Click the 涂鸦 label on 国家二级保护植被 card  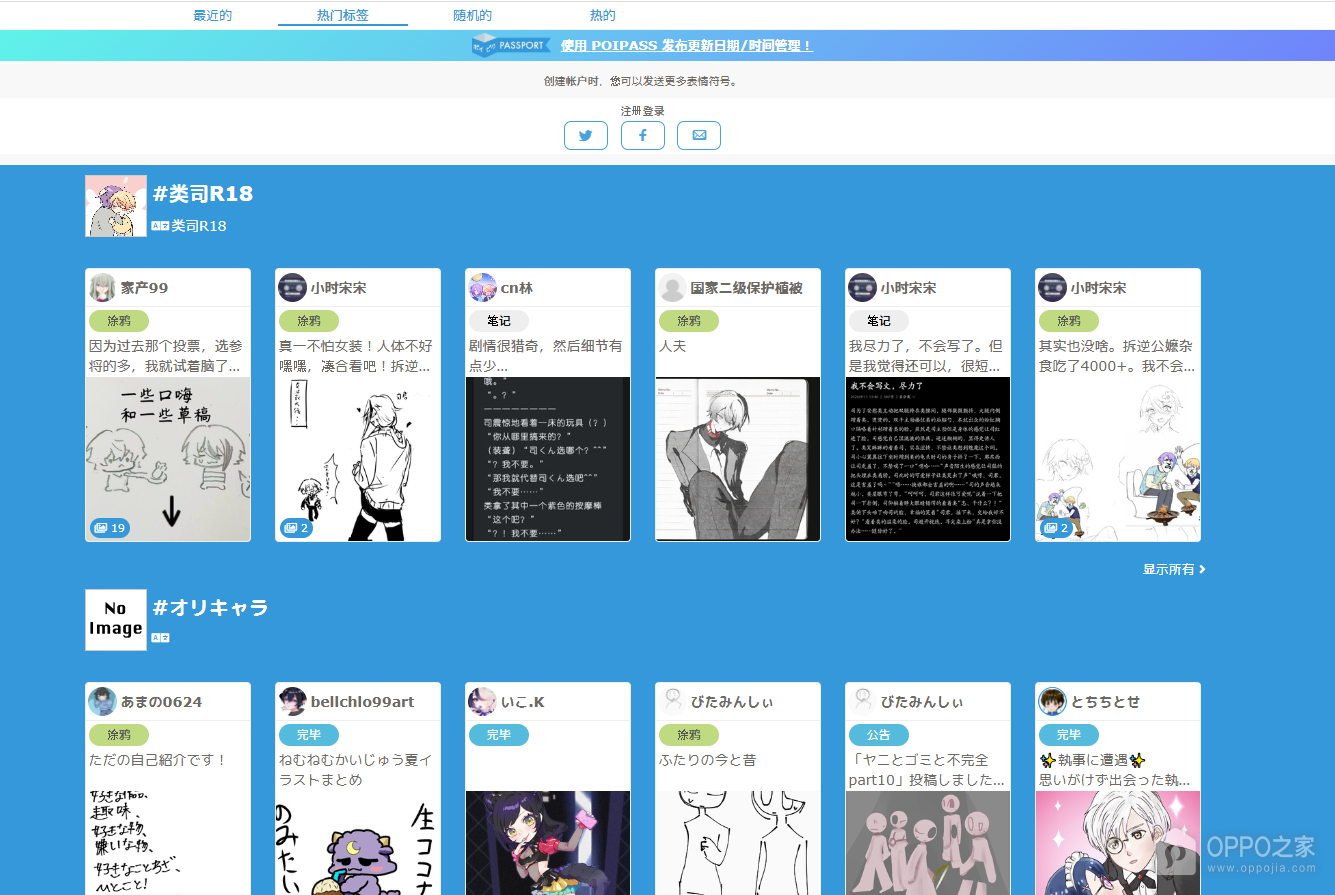coord(689,321)
